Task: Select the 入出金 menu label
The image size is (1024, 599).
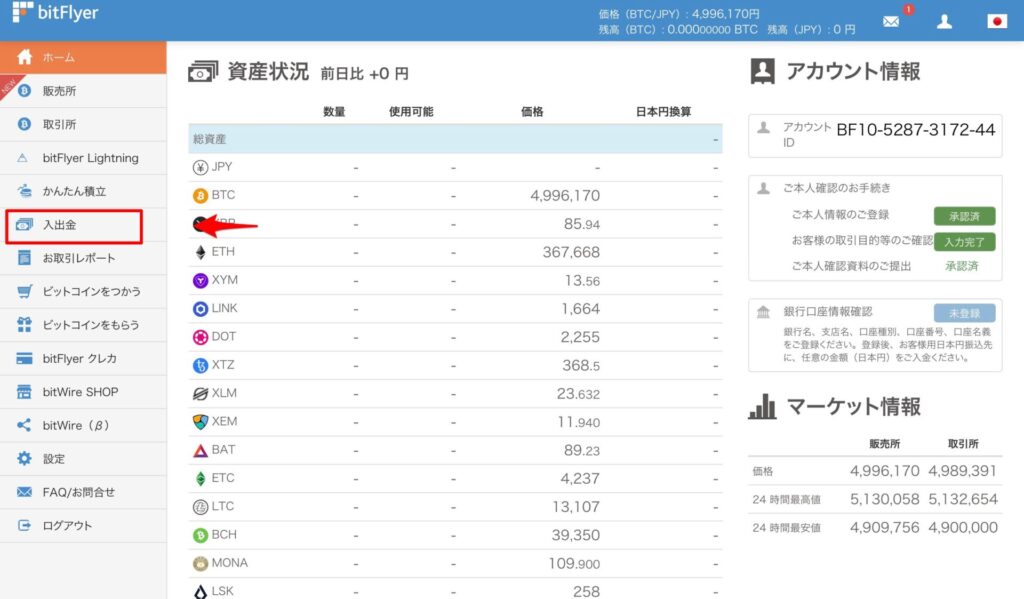Action: click(59, 225)
